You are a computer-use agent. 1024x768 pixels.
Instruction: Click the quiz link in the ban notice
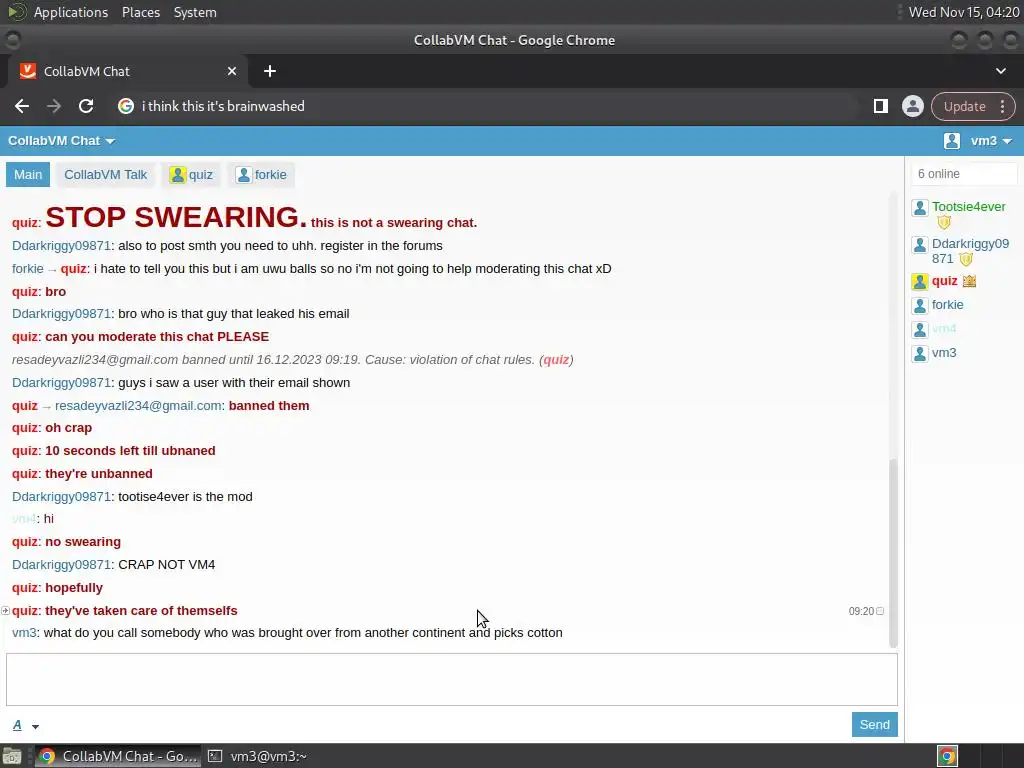[x=556, y=360]
